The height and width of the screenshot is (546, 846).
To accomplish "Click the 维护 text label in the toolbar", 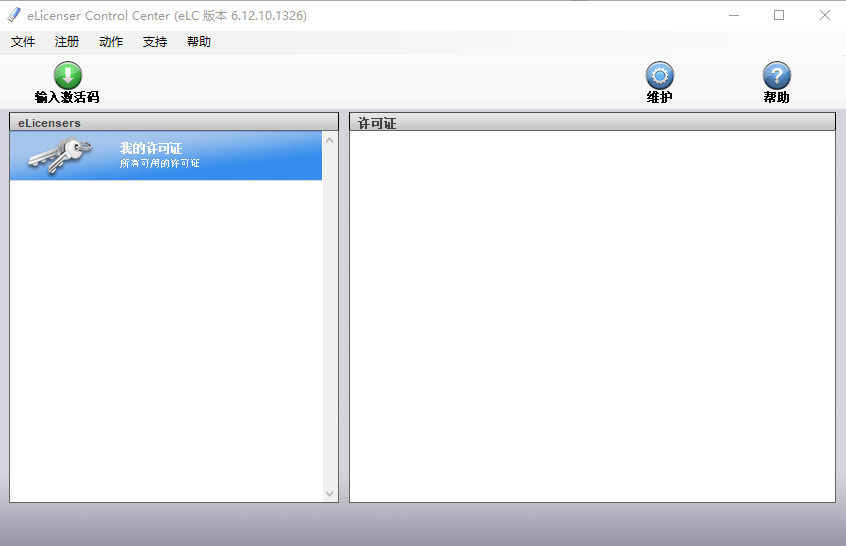I will click(x=659, y=98).
